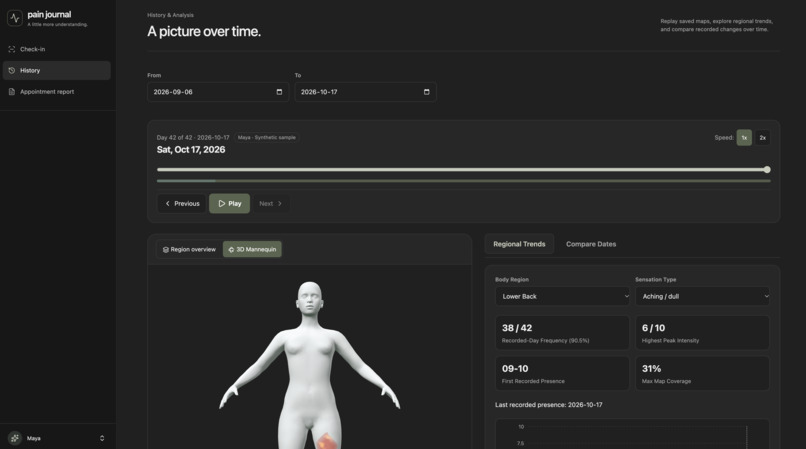Edit the From date field 2026-09-06
806x449 pixels.
click(x=218, y=92)
